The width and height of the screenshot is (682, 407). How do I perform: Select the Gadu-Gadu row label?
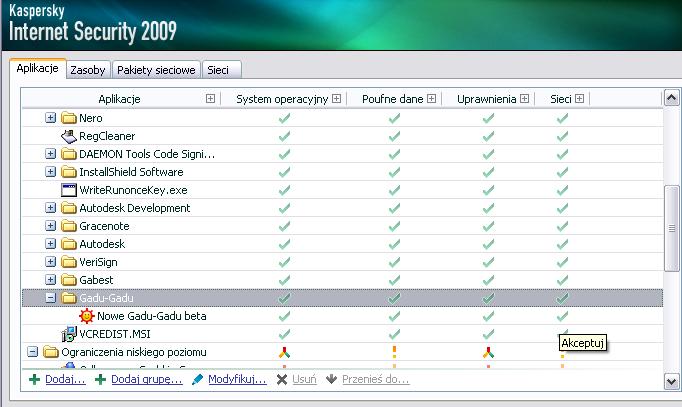click(106, 298)
